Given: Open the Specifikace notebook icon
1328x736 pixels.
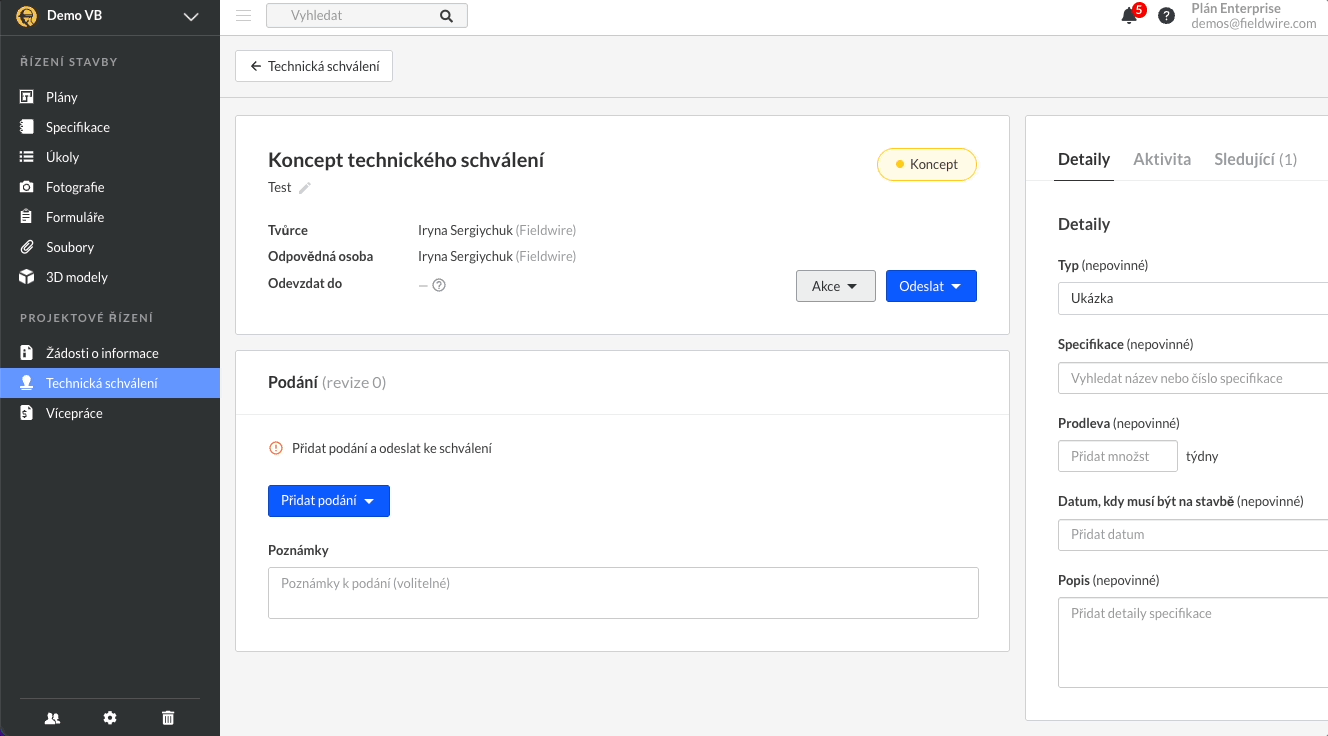Looking at the screenshot, I should 27,127.
